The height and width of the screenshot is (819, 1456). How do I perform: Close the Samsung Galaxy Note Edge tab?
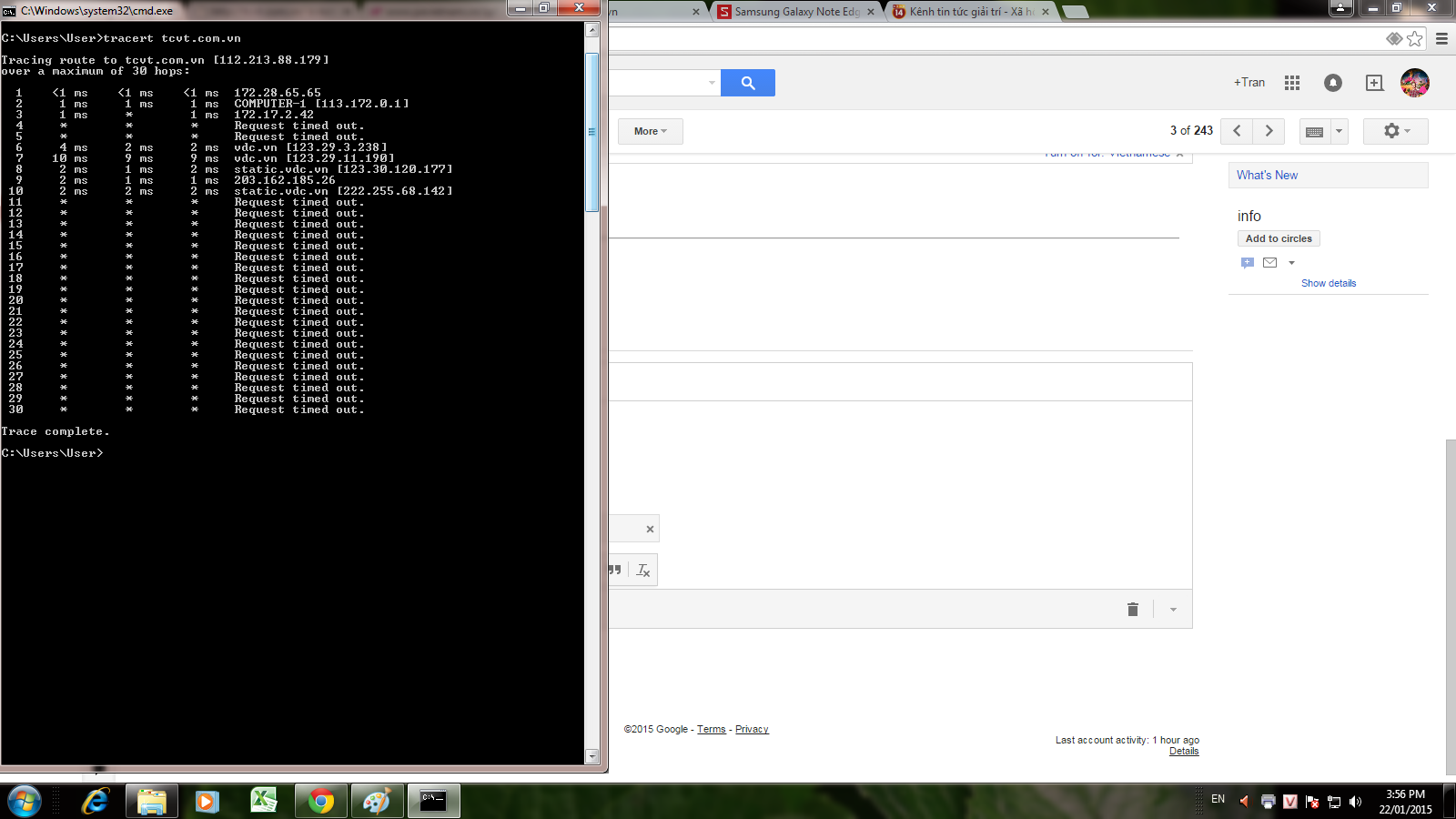click(871, 12)
